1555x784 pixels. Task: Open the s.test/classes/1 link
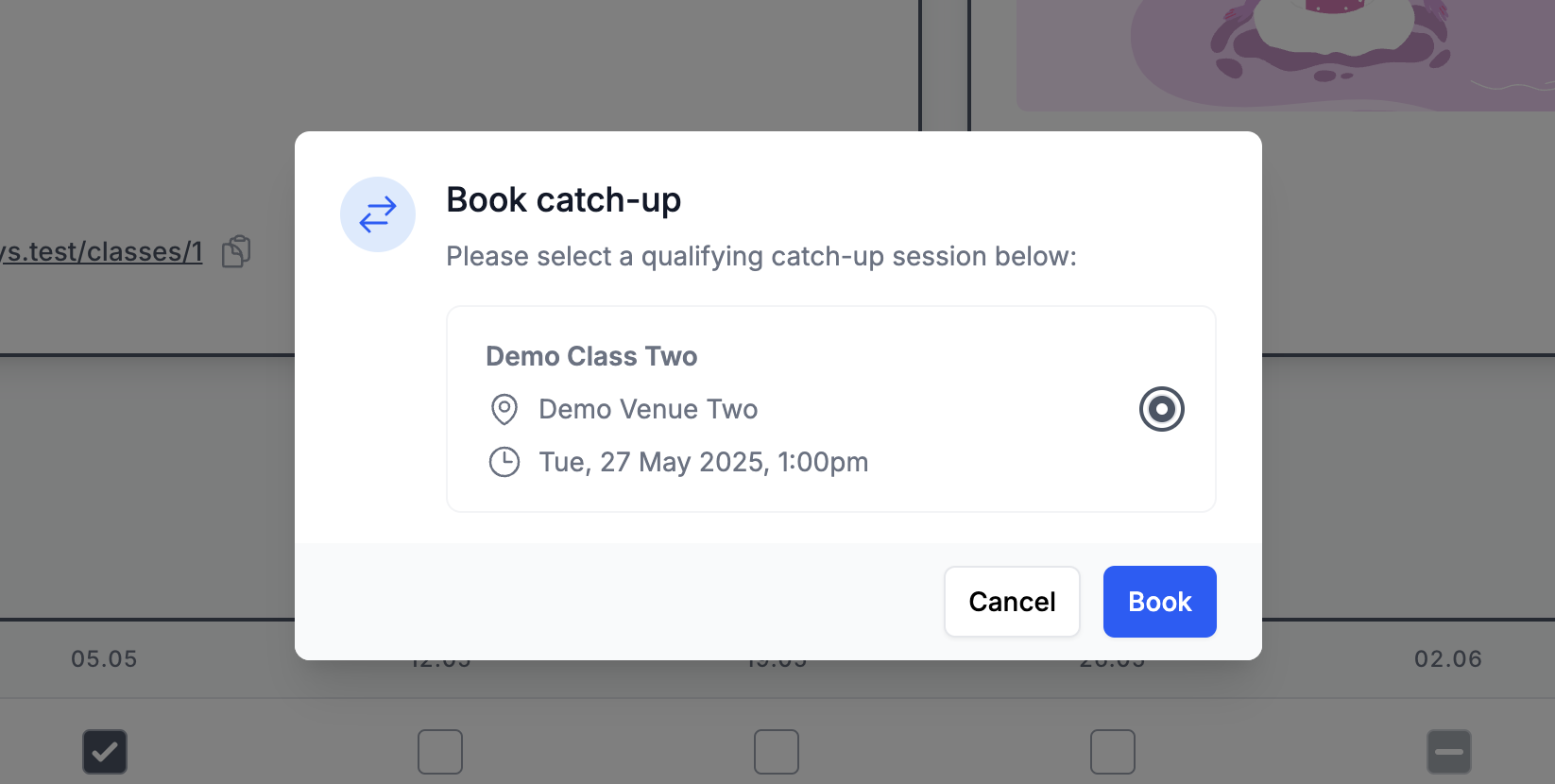(x=99, y=251)
